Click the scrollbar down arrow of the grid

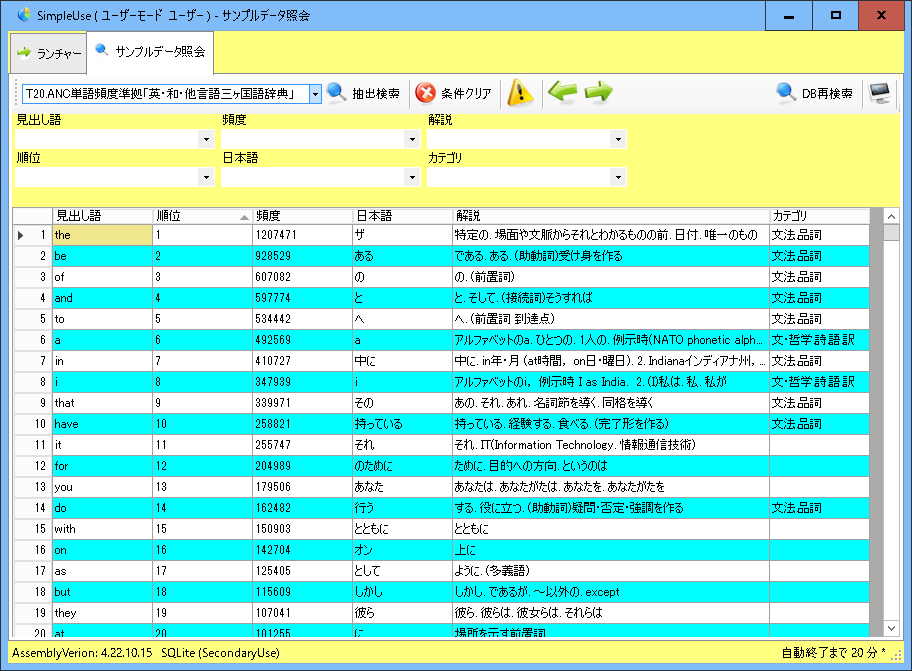(x=891, y=628)
